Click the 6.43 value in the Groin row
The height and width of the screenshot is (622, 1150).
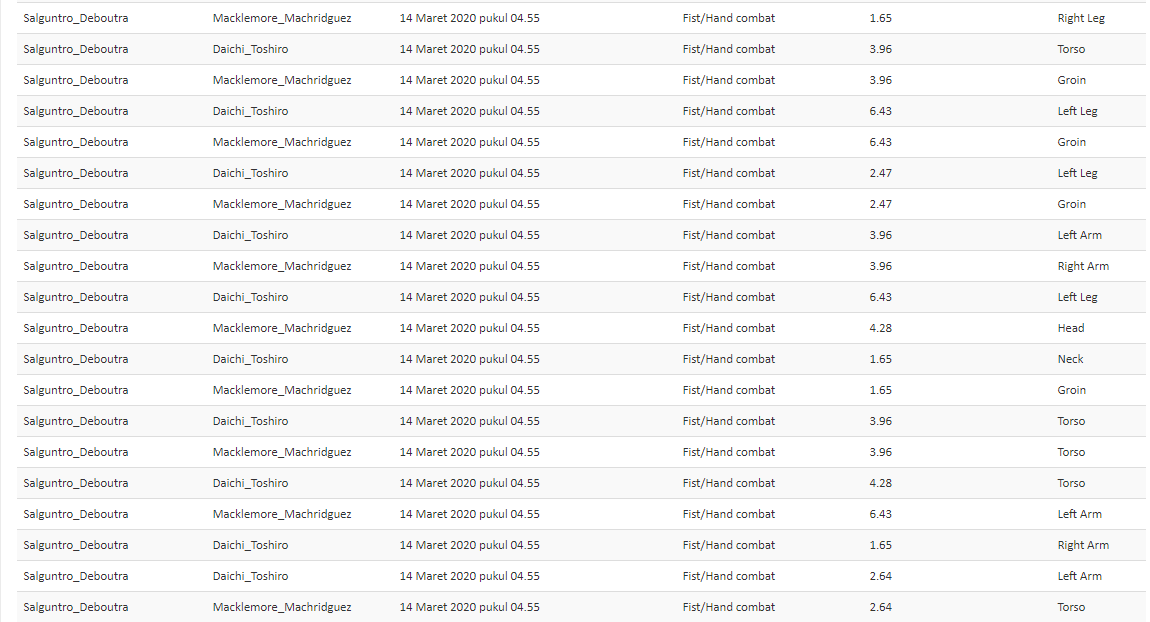[880, 142]
